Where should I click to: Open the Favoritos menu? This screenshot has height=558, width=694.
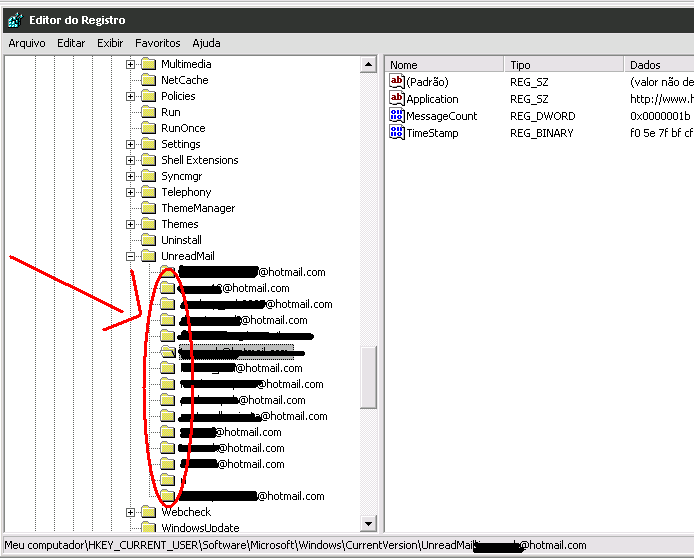click(158, 43)
